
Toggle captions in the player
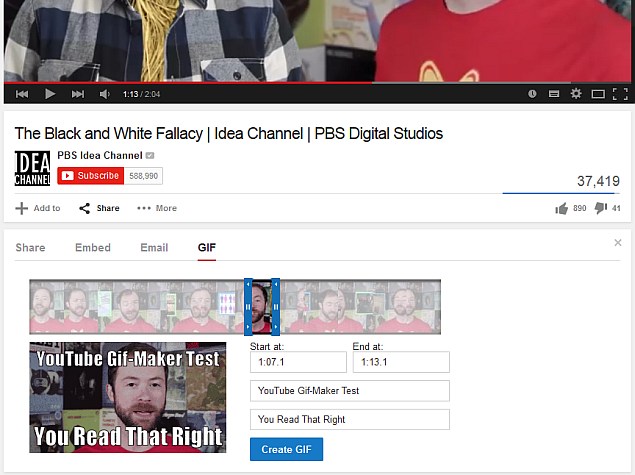tap(553, 94)
